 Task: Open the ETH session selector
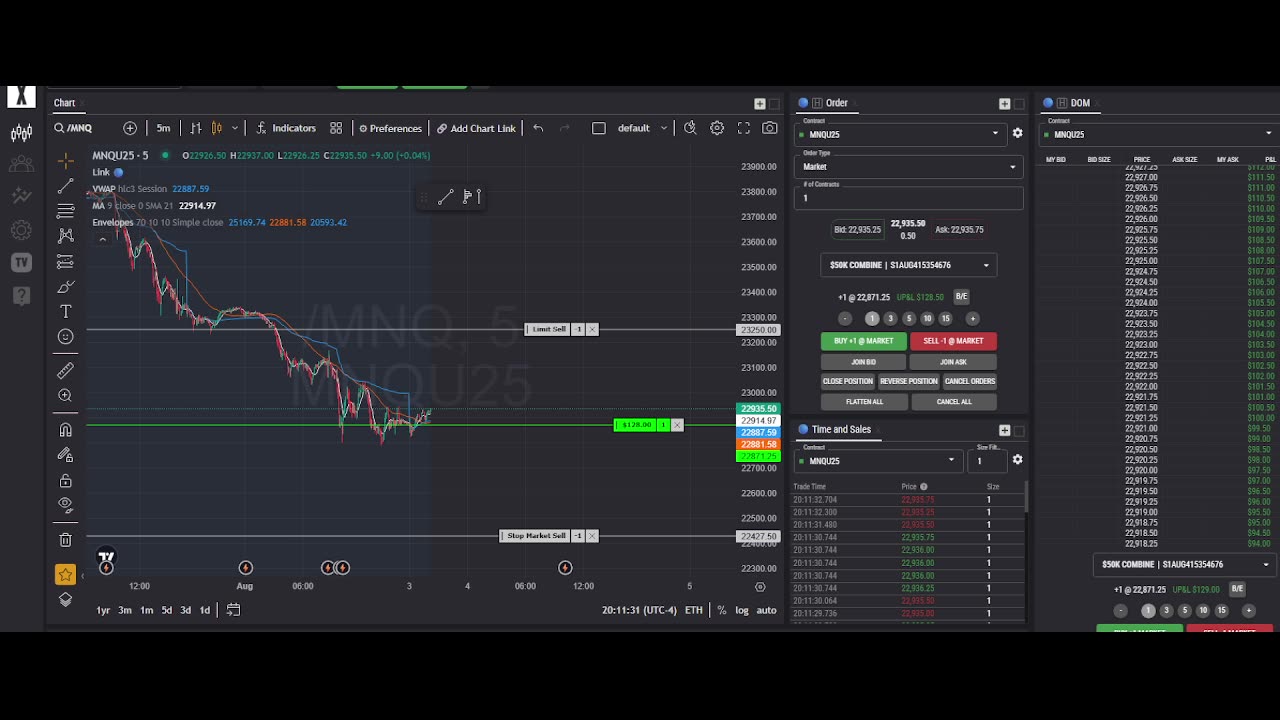click(693, 610)
